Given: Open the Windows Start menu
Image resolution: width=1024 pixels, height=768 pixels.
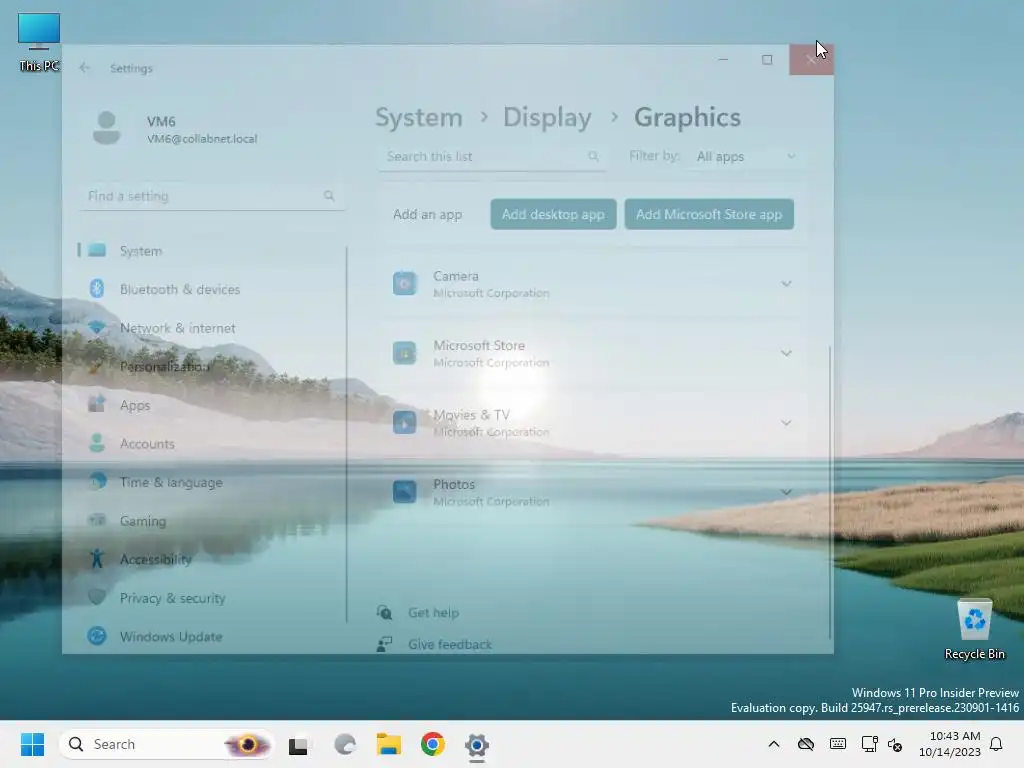Looking at the screenshot, I should pos(32,744).
